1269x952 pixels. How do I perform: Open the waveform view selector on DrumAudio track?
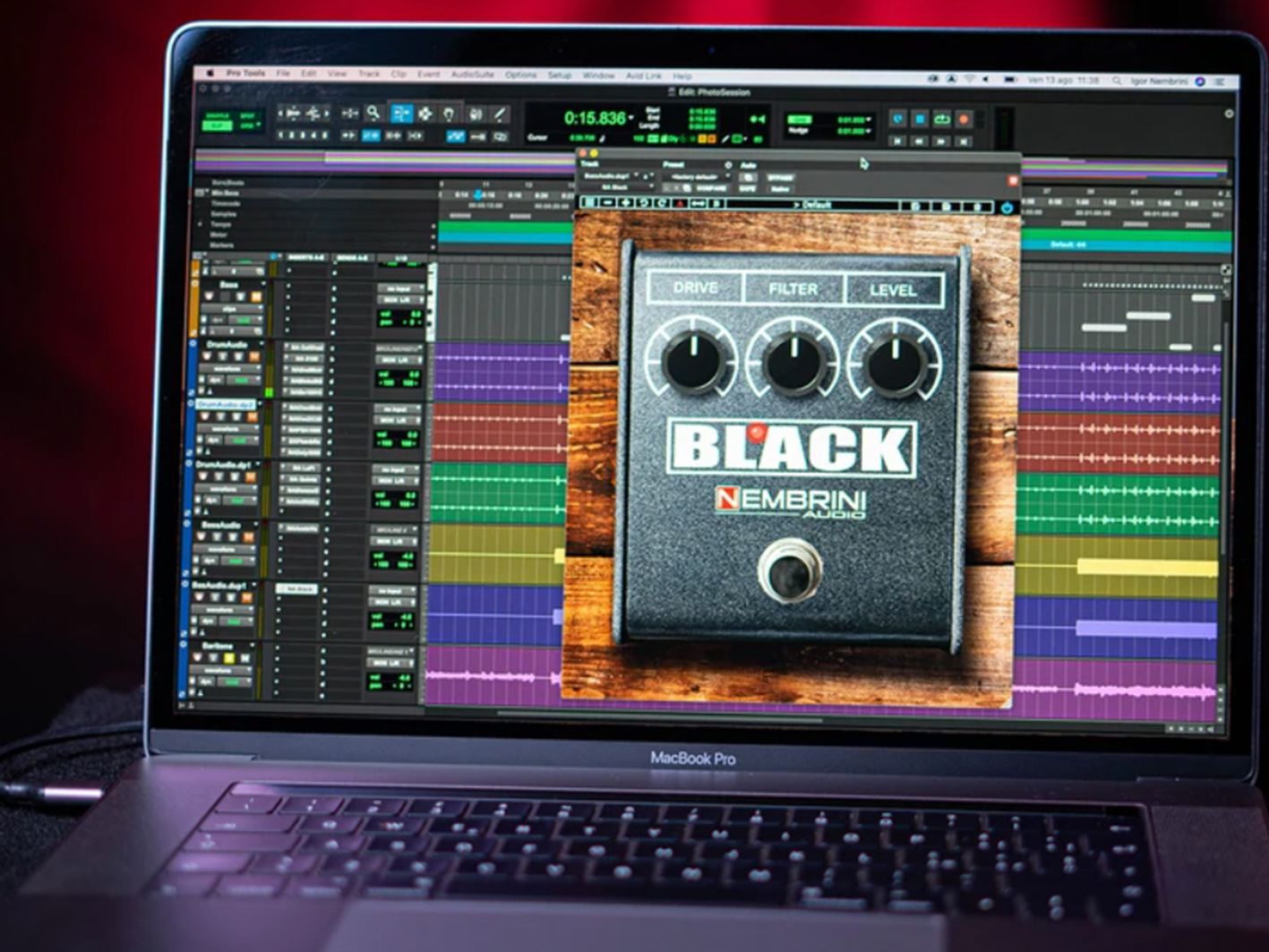coord(231,367)
